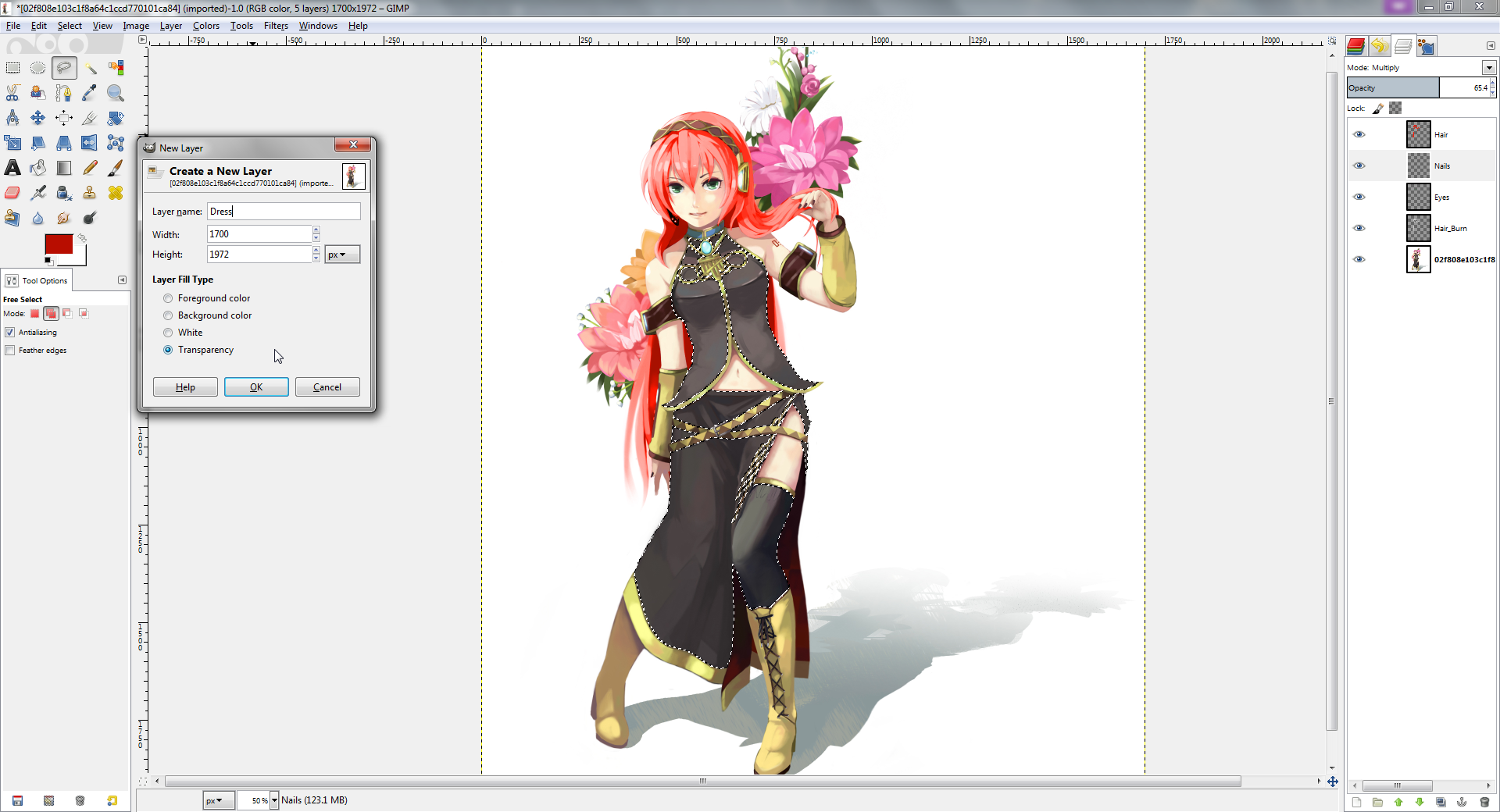1500x812 pixels.
Task: Enable the Feather edges checkbox
Action: pos(10,351)
